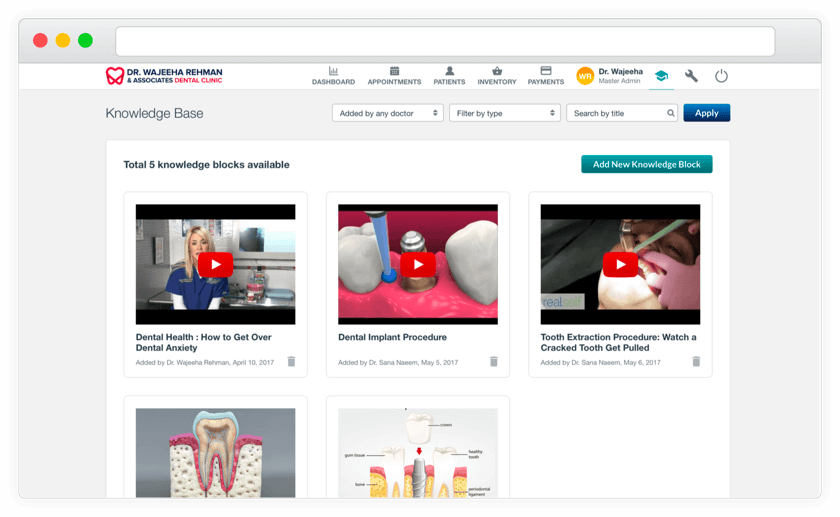
Task: Delete the Dental Implant Procedure block
Action: (494, 362)
